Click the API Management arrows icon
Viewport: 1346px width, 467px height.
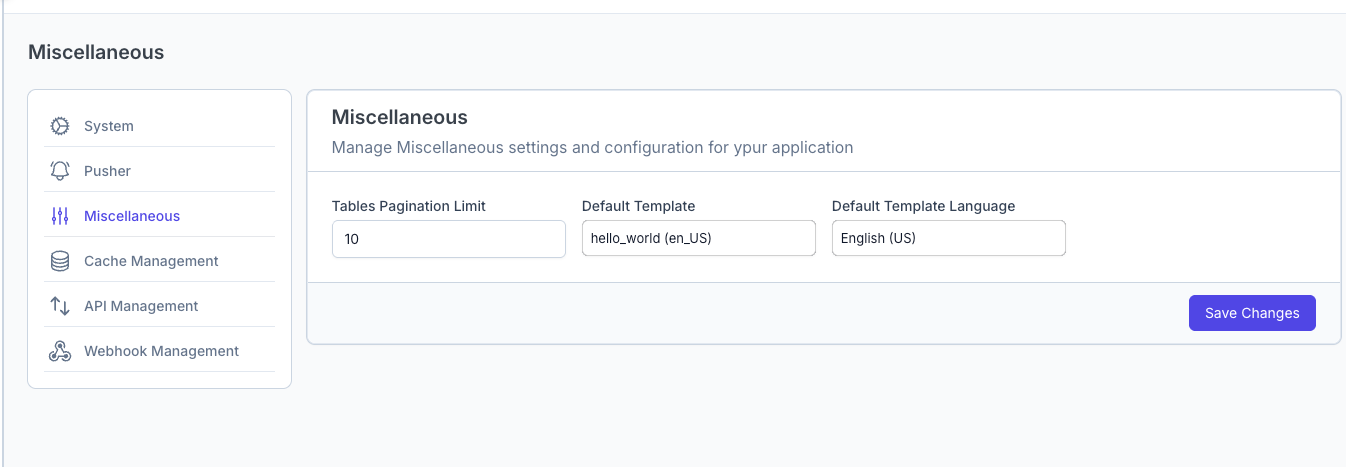pos(60,306)
